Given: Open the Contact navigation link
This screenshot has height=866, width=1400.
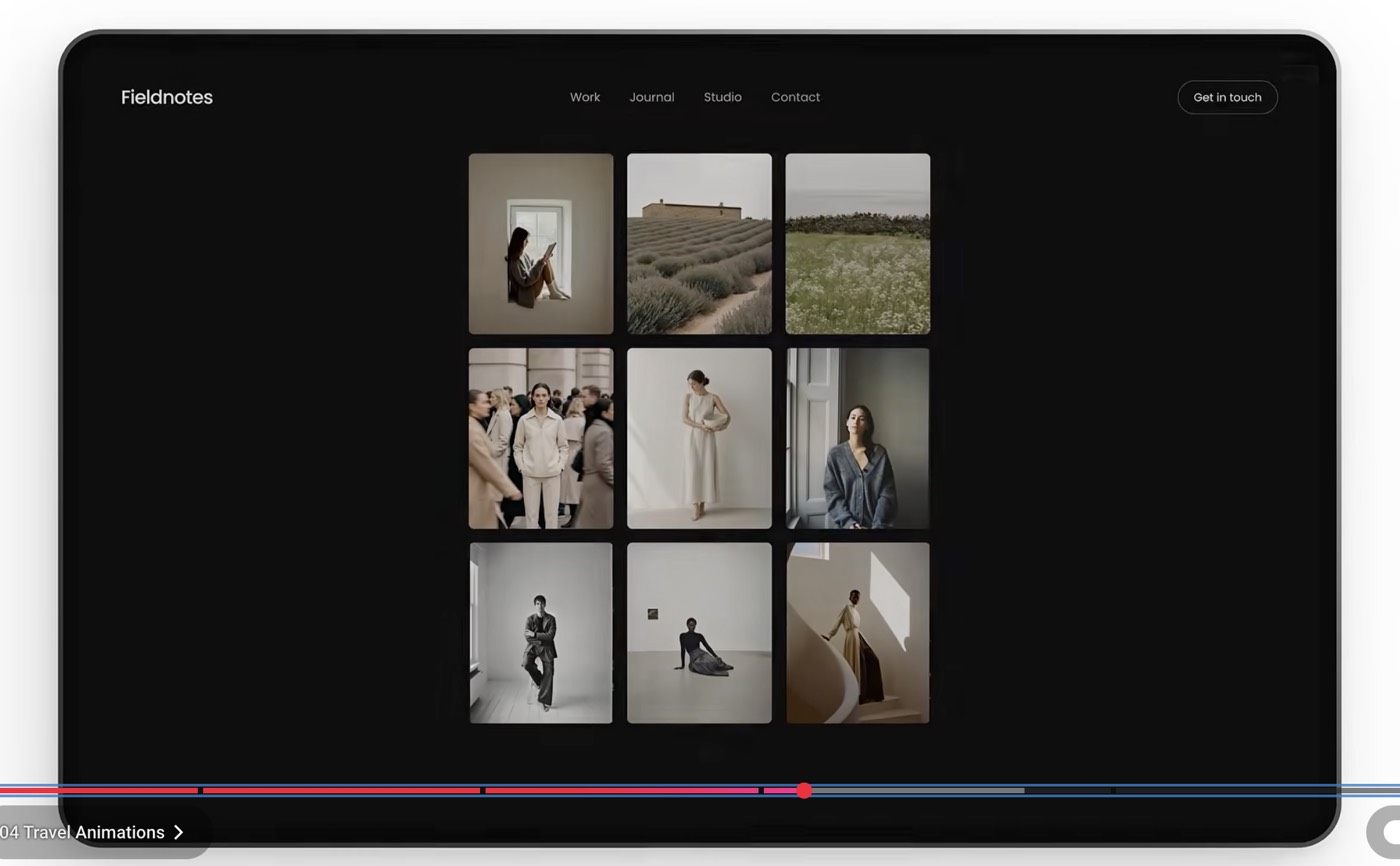Looking at the screenshot, I should pos(795,97).
